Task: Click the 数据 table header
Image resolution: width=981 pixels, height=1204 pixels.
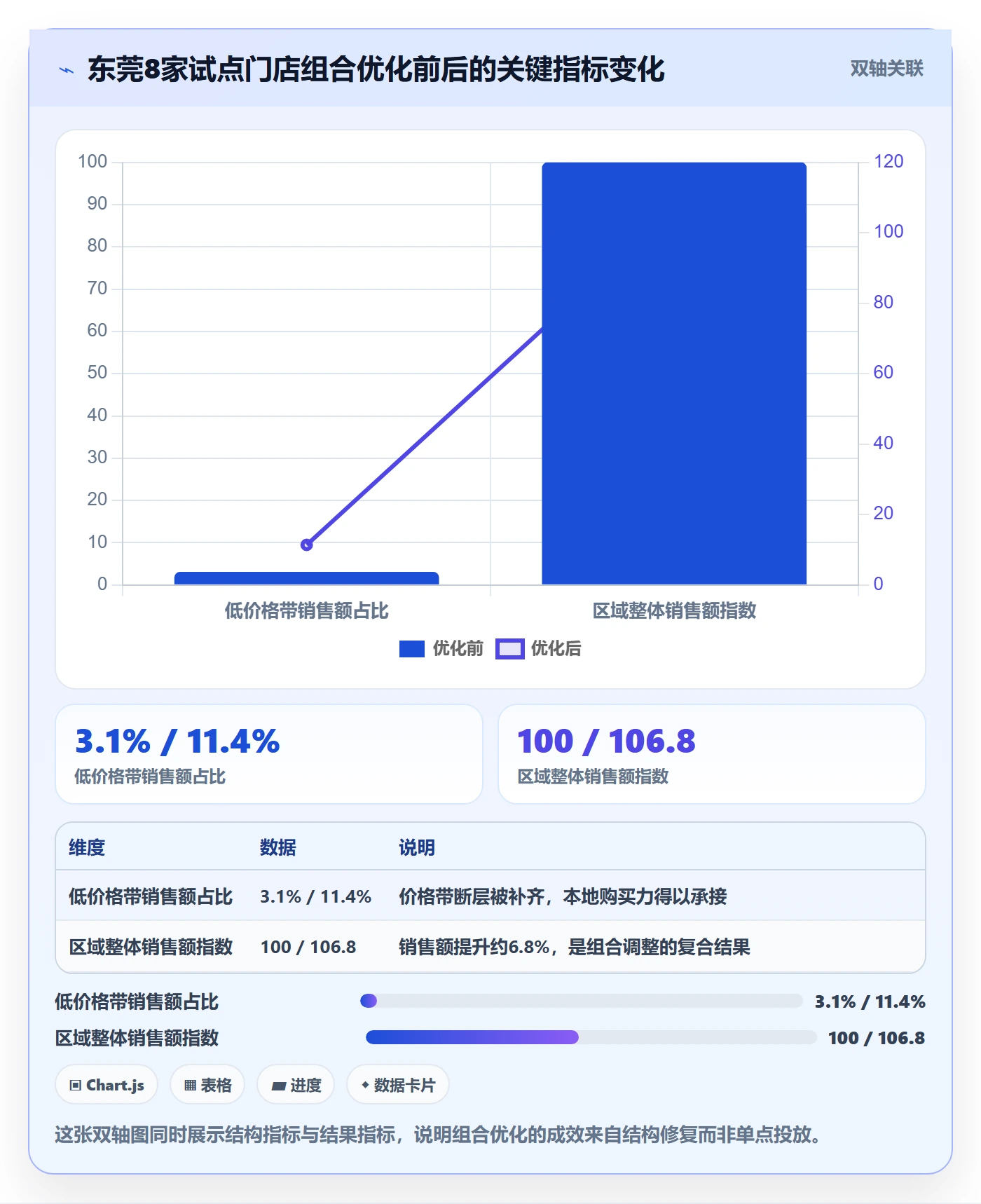Action: coord(278,847)
